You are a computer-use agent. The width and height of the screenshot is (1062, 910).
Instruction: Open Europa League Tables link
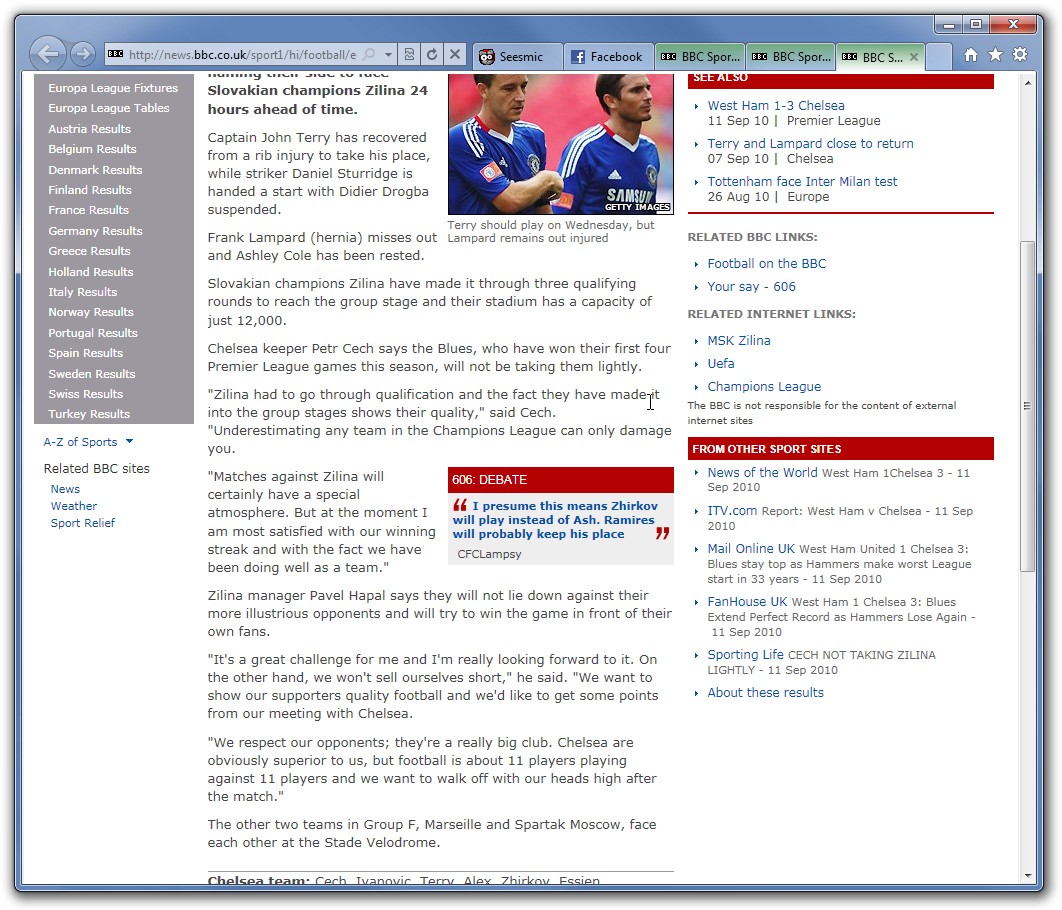click(x=109, y=108)
